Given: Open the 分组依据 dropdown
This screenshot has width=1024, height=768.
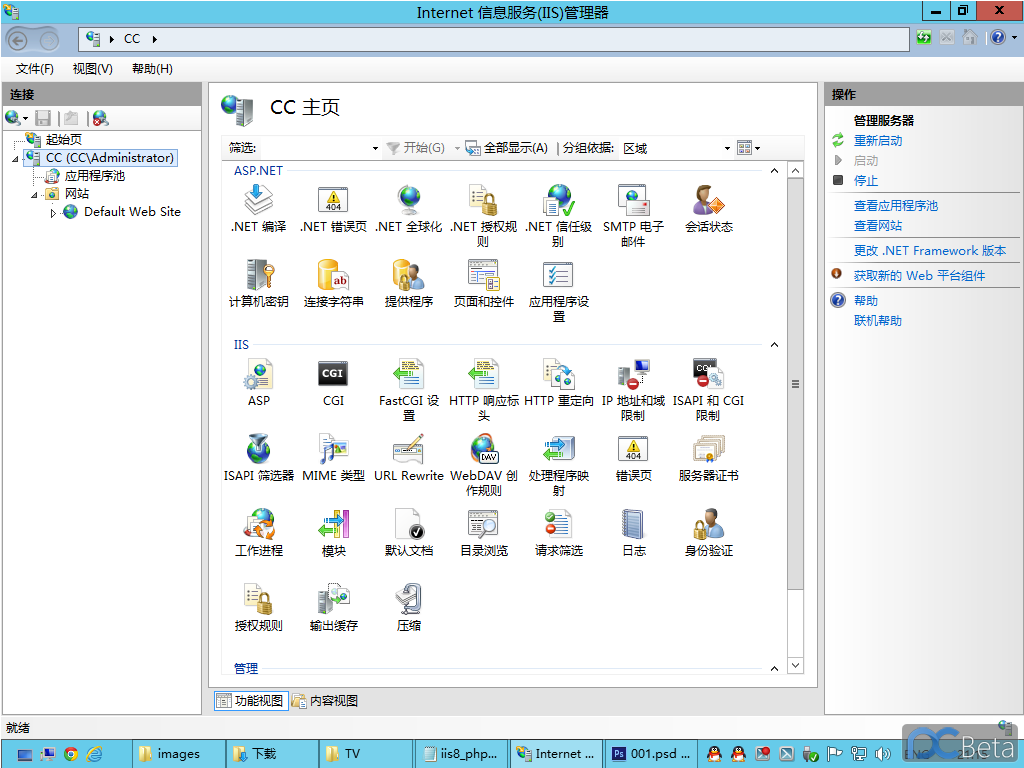Looking at the screenshot, I should [676, 148].
